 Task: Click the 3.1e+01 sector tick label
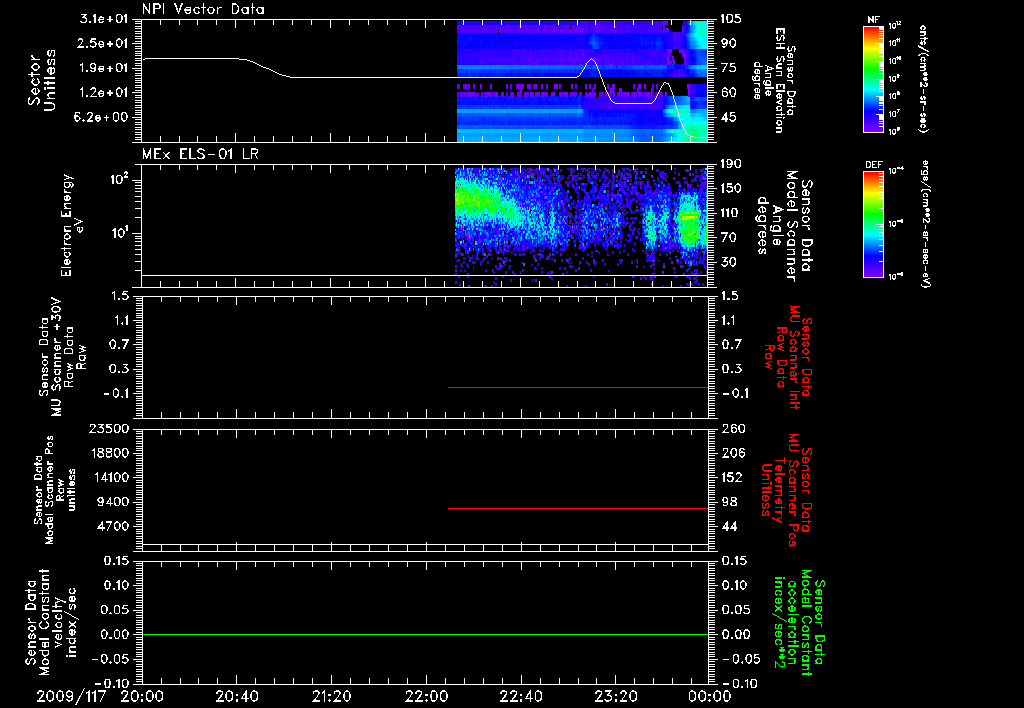click(104, 19)
